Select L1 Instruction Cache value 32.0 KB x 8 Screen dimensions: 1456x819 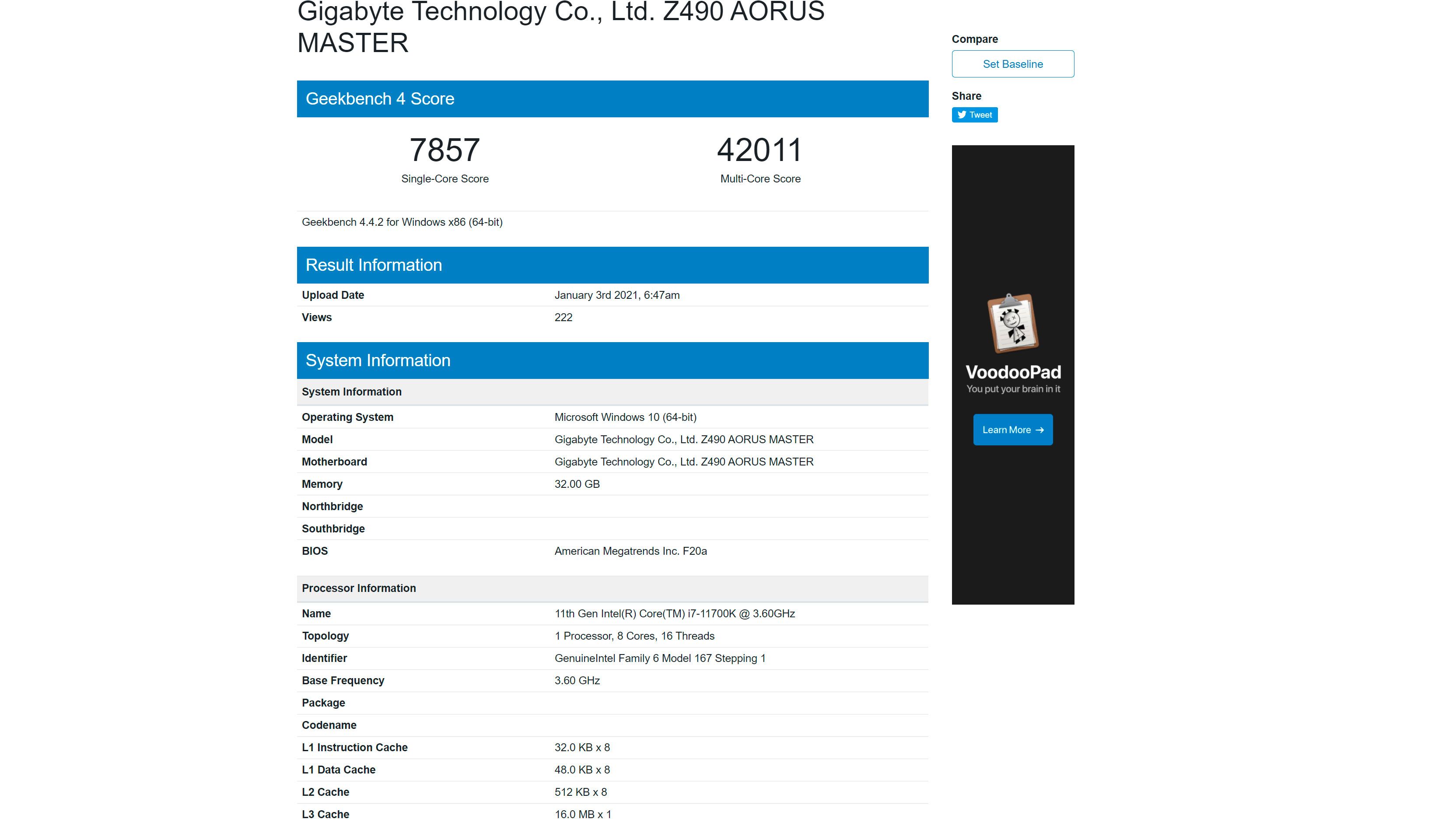tap(581, 748)
